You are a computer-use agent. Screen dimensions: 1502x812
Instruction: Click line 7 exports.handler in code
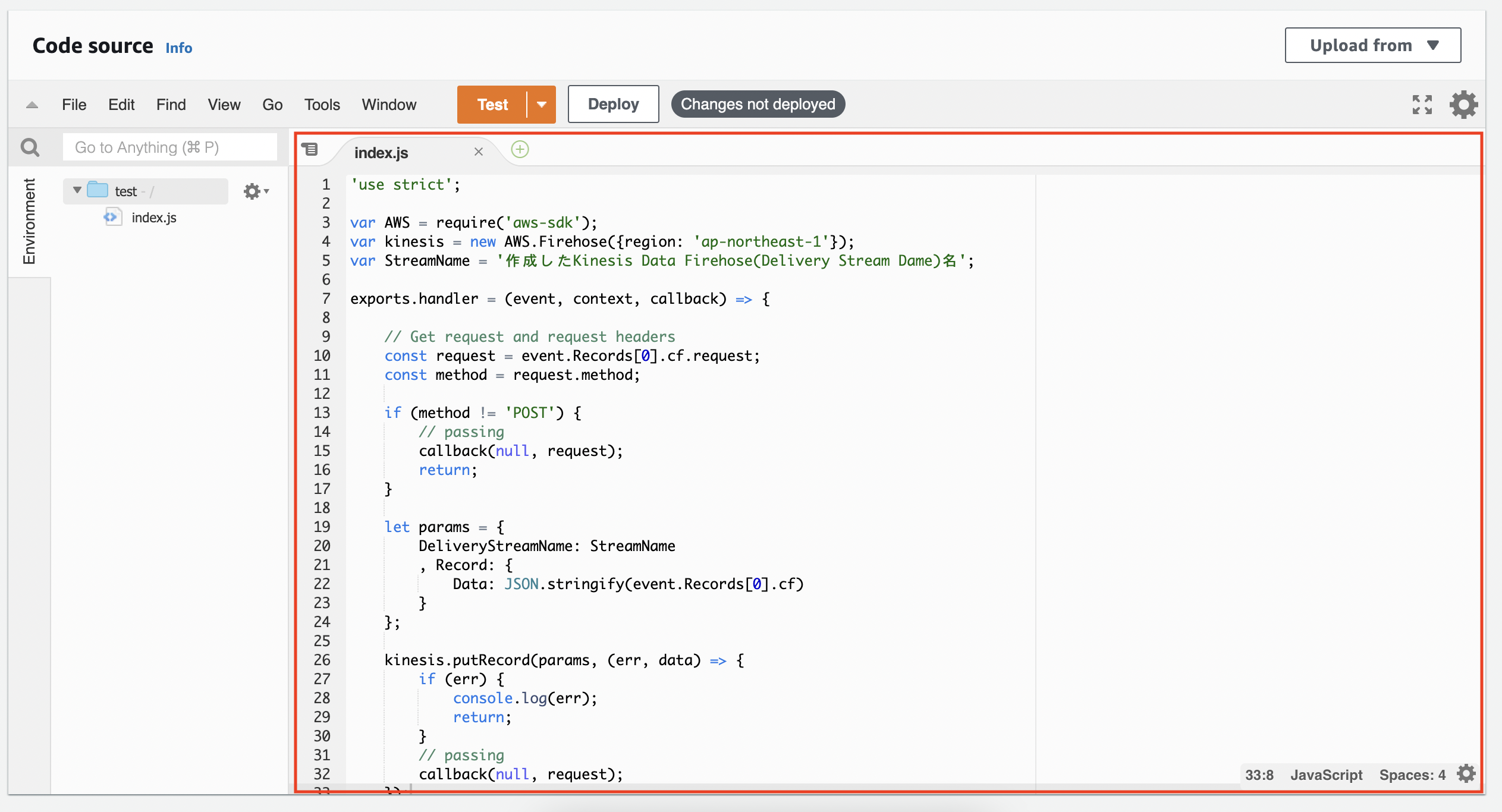pos(560,298)
